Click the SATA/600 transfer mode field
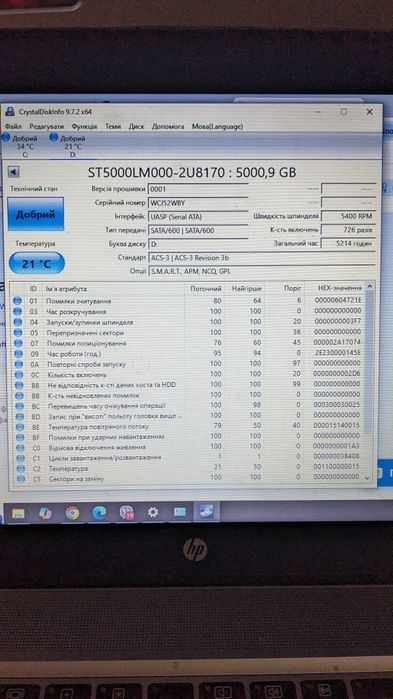Screen dimensions: 393x699 point(198,230)
